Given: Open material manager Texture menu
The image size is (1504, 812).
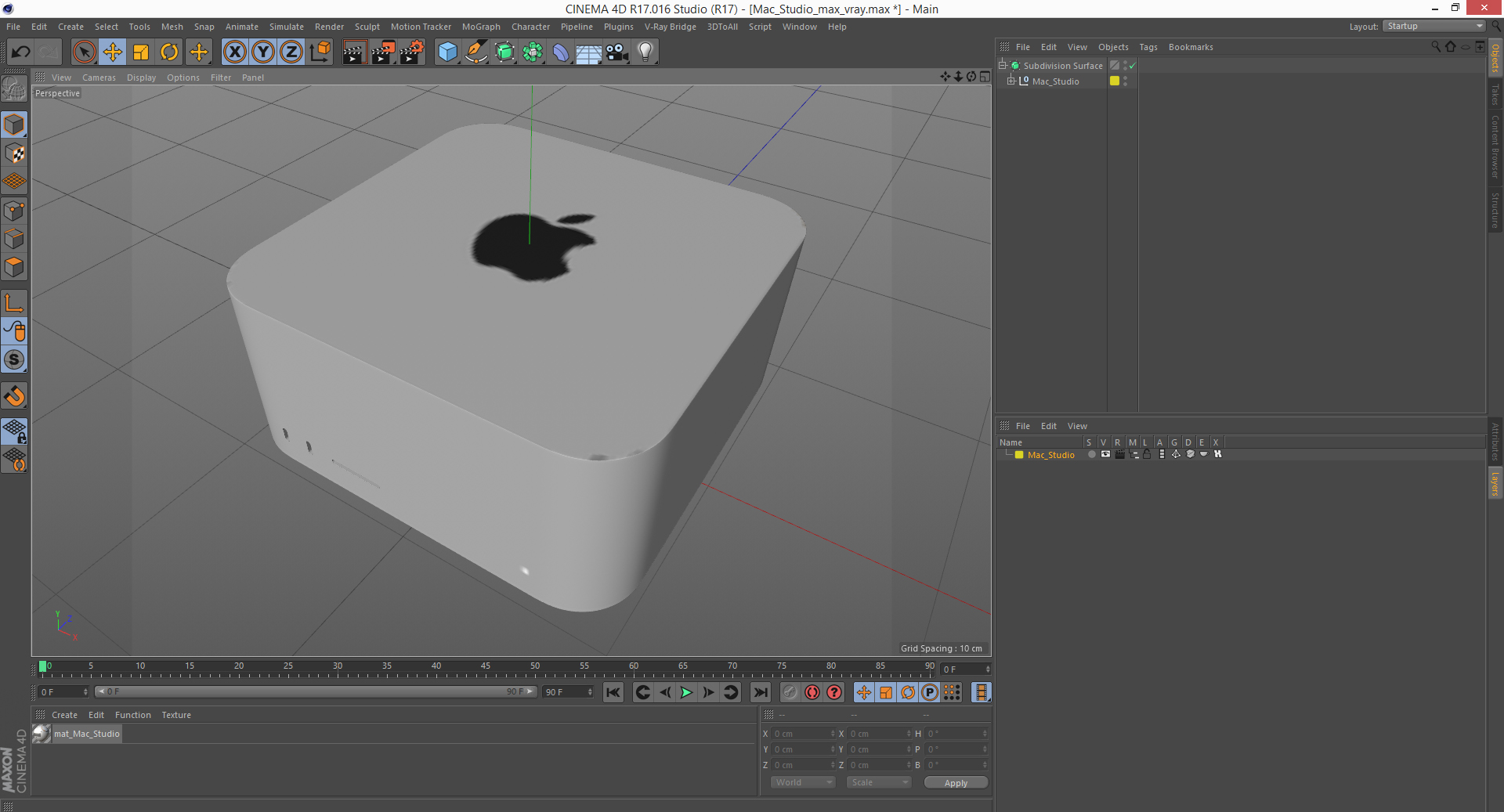Looking at the screenshot, I should pos(176,715).
